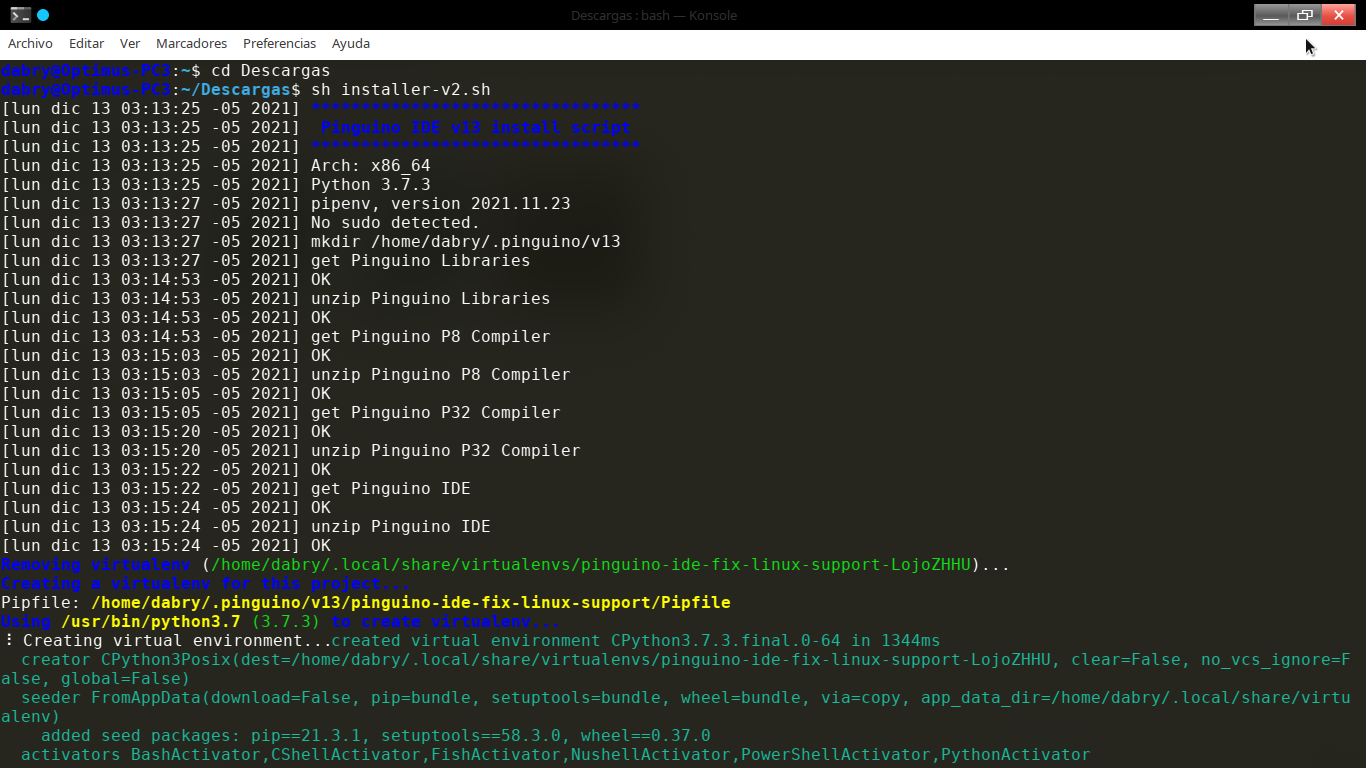Click the 'activators BashActivator' line
This screenshot has height=768, width=1366.
pos(556,755)
